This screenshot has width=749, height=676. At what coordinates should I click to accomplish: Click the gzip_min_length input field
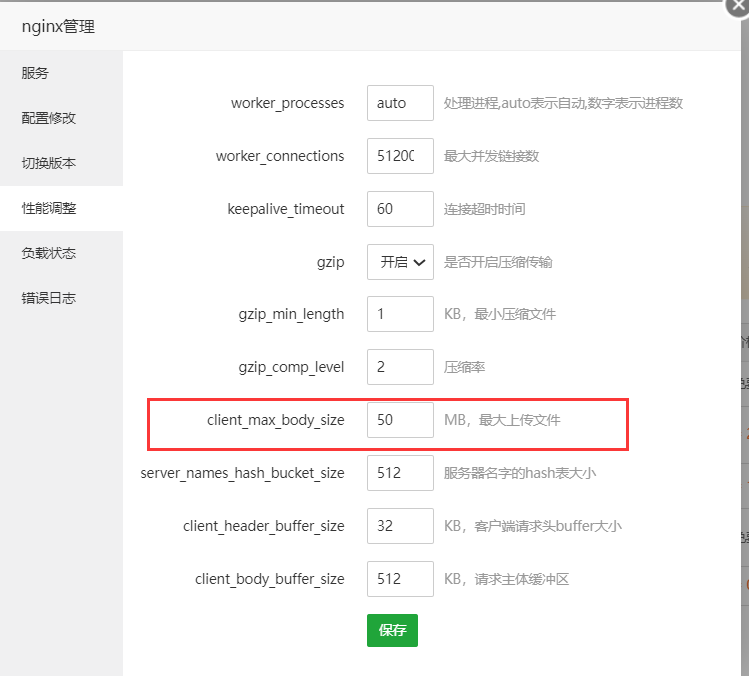pos(400,314)
